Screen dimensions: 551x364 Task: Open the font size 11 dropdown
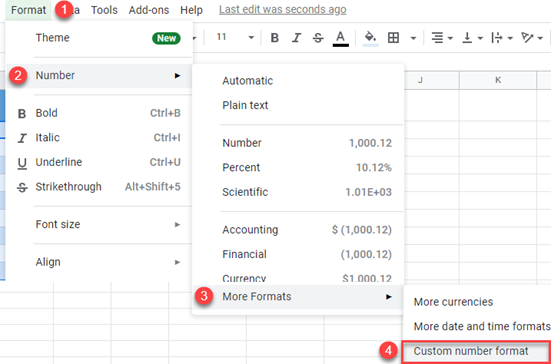[x=235, y=37]
